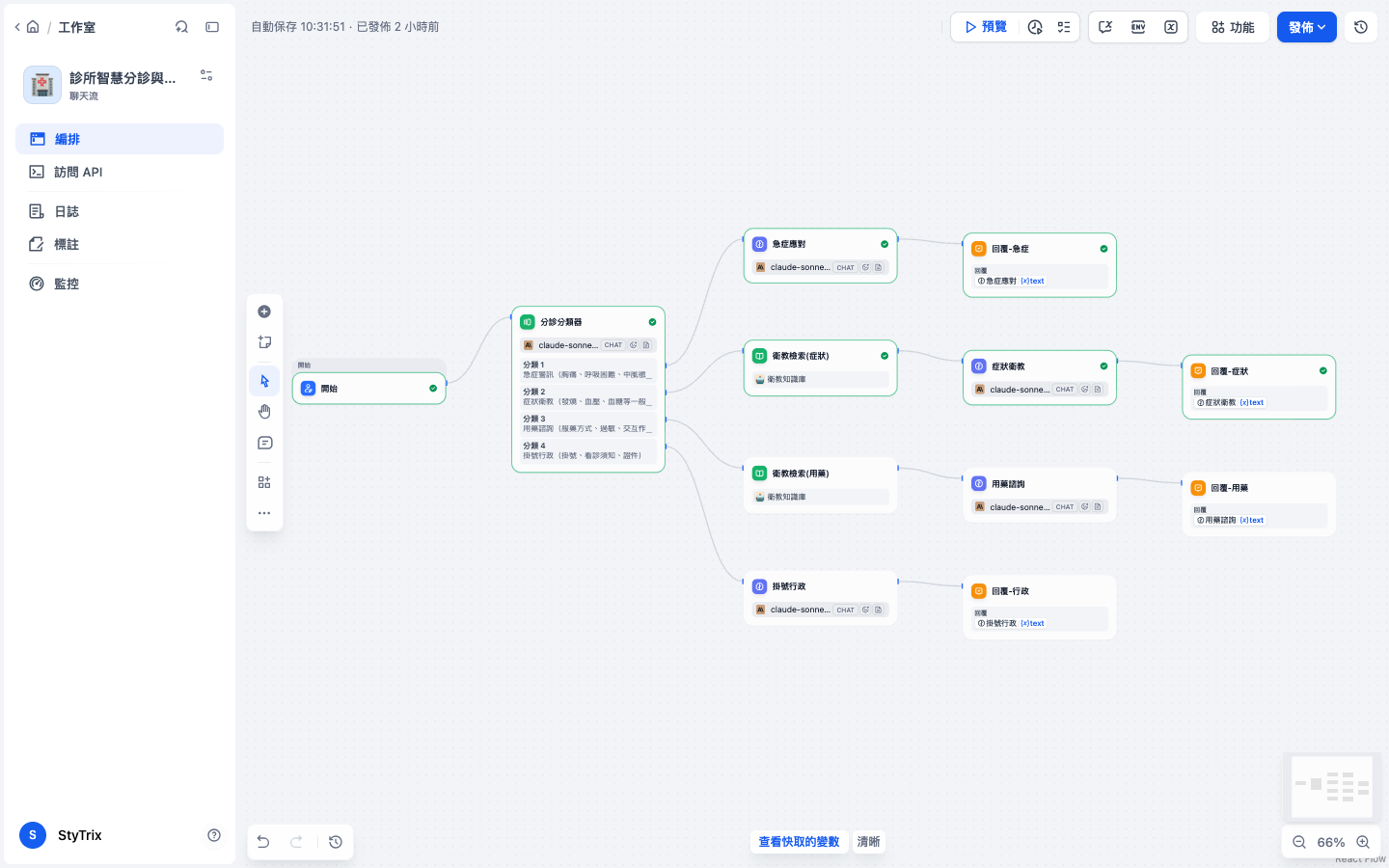Click the 預覽 preview button

point(986,27)
